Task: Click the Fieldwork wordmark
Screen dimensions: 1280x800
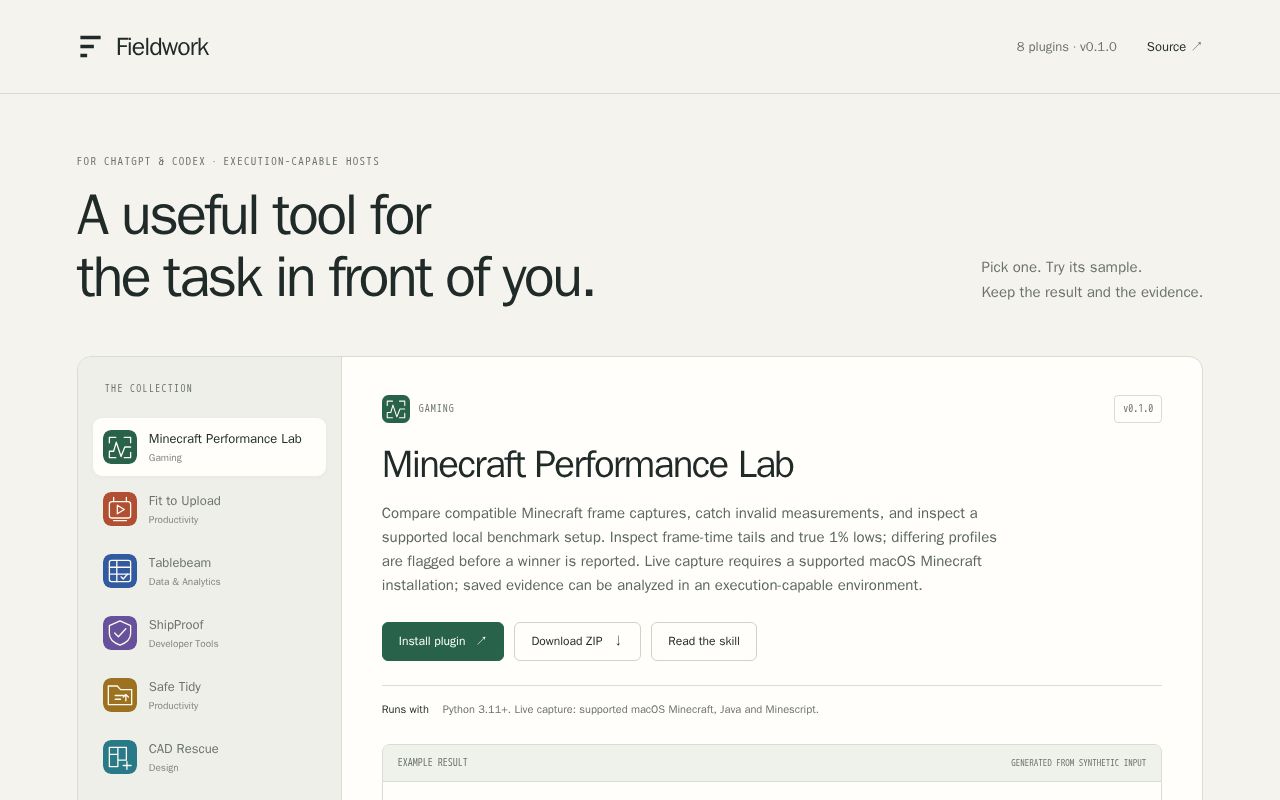Action: 162,46
